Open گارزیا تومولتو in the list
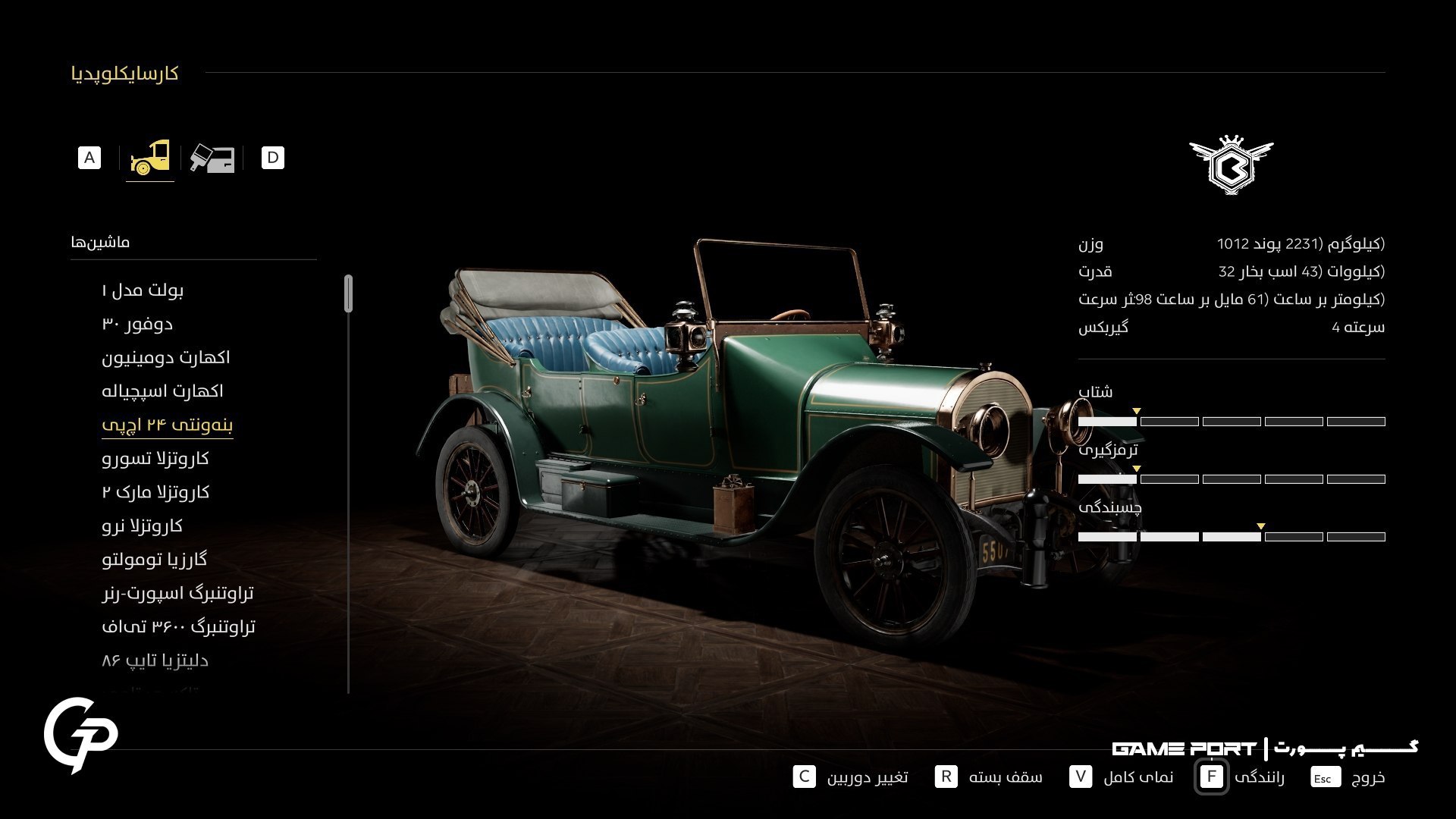 155,560
